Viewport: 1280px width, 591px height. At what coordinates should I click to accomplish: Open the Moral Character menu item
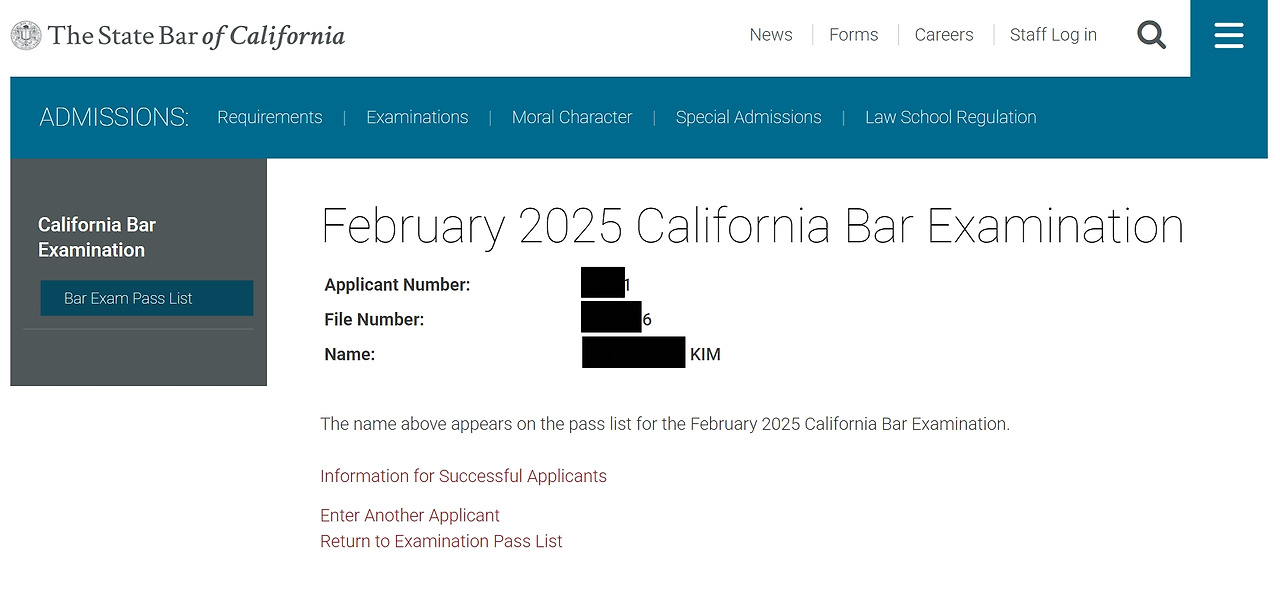click(x=572, y=117)
